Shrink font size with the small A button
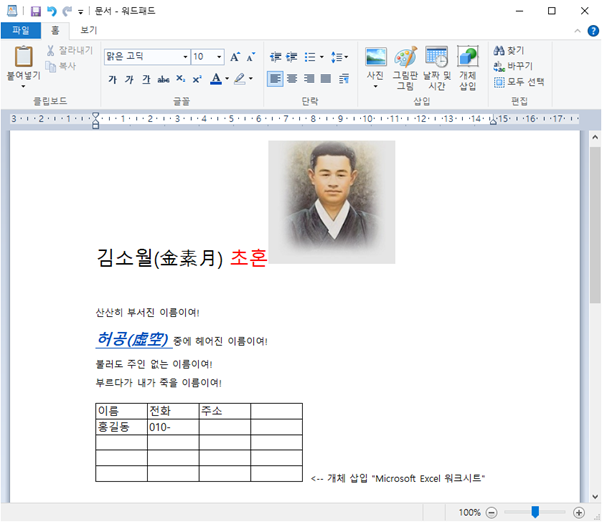The image size is (602, 522). [x=251, y=57]
